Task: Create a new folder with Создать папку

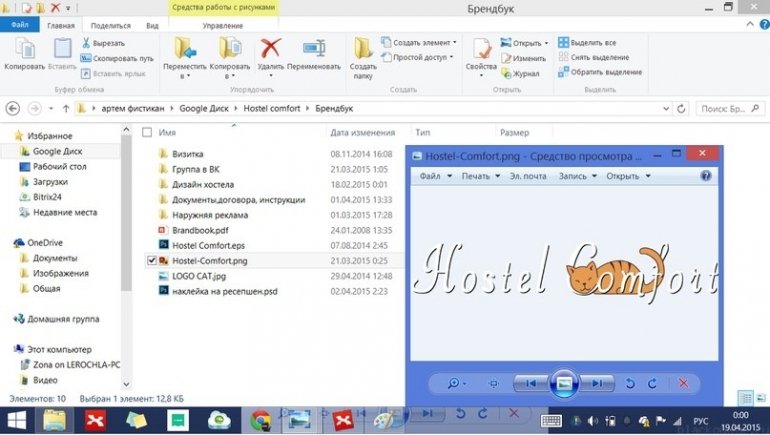Action: click(362, 55)
